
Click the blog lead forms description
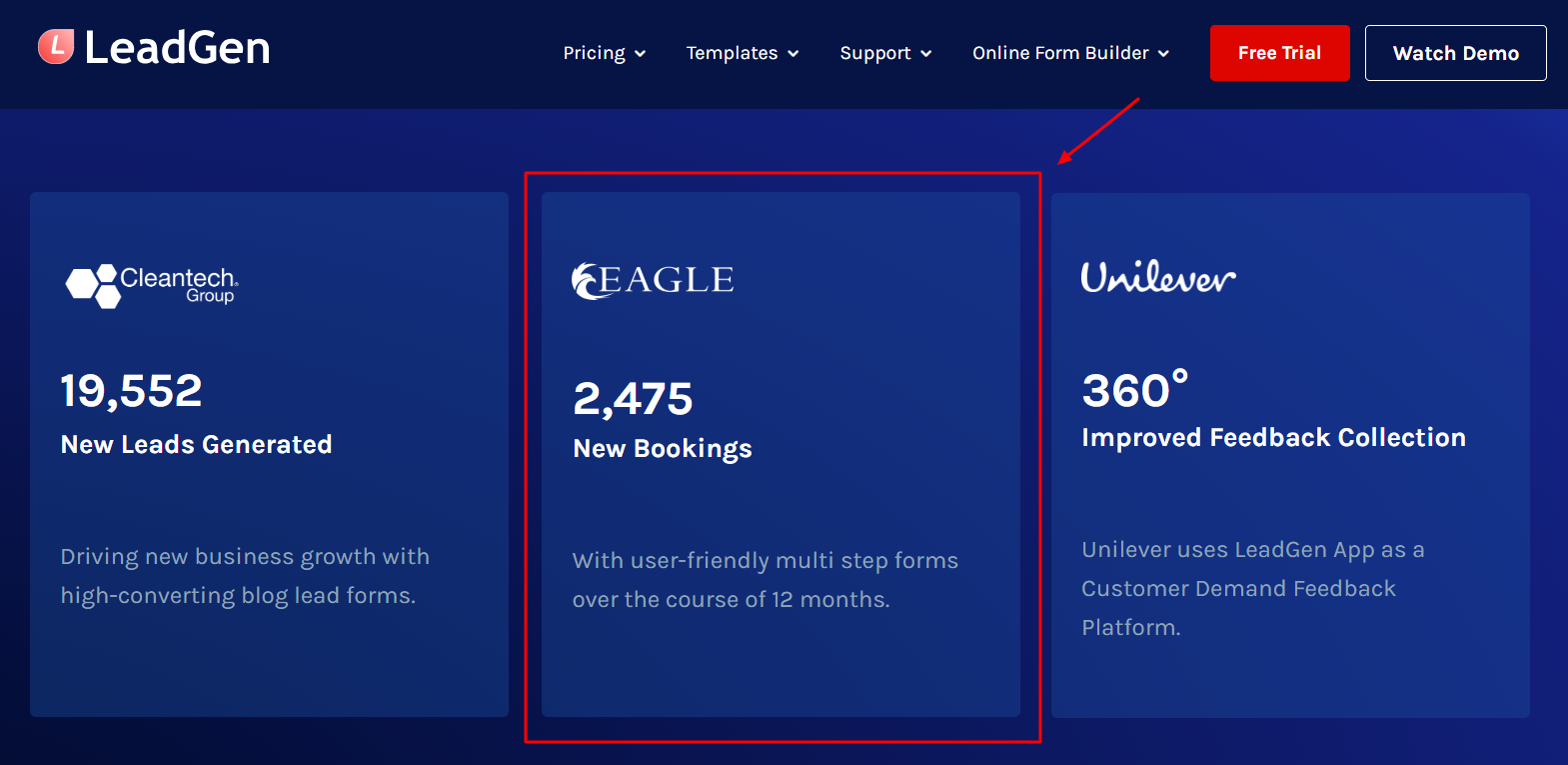pyautogui.click(x=245, y=576)
